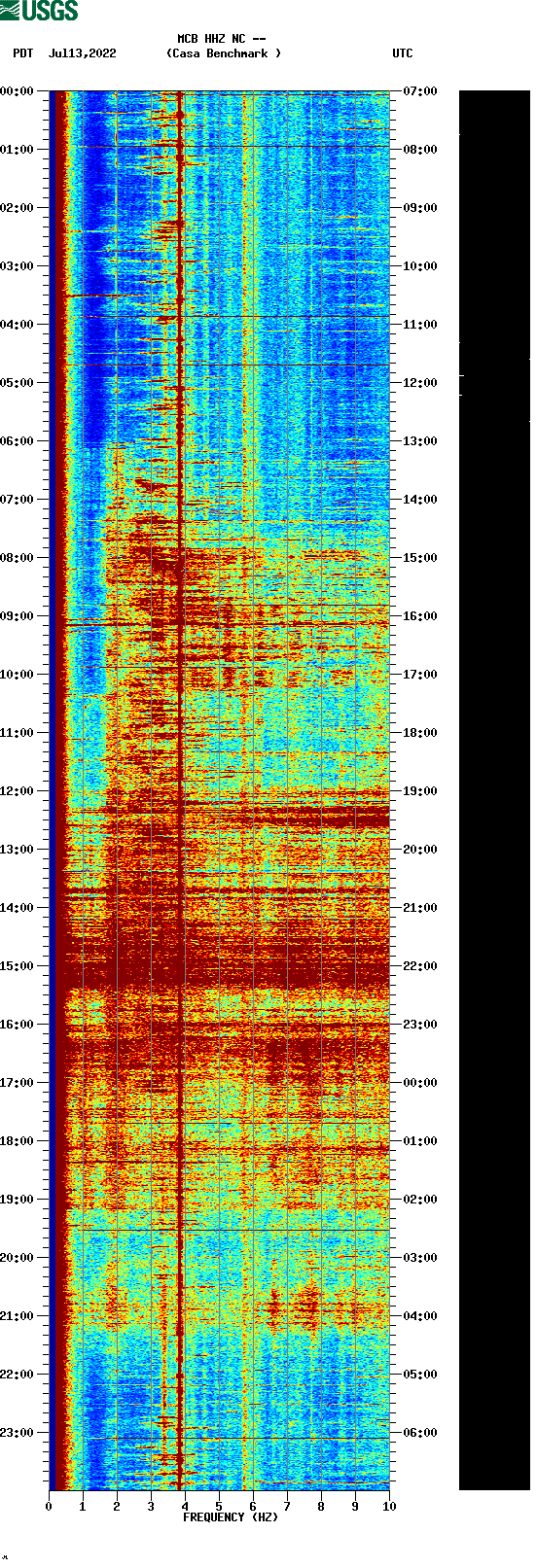Click the 03:00 PDT time label

18,266
